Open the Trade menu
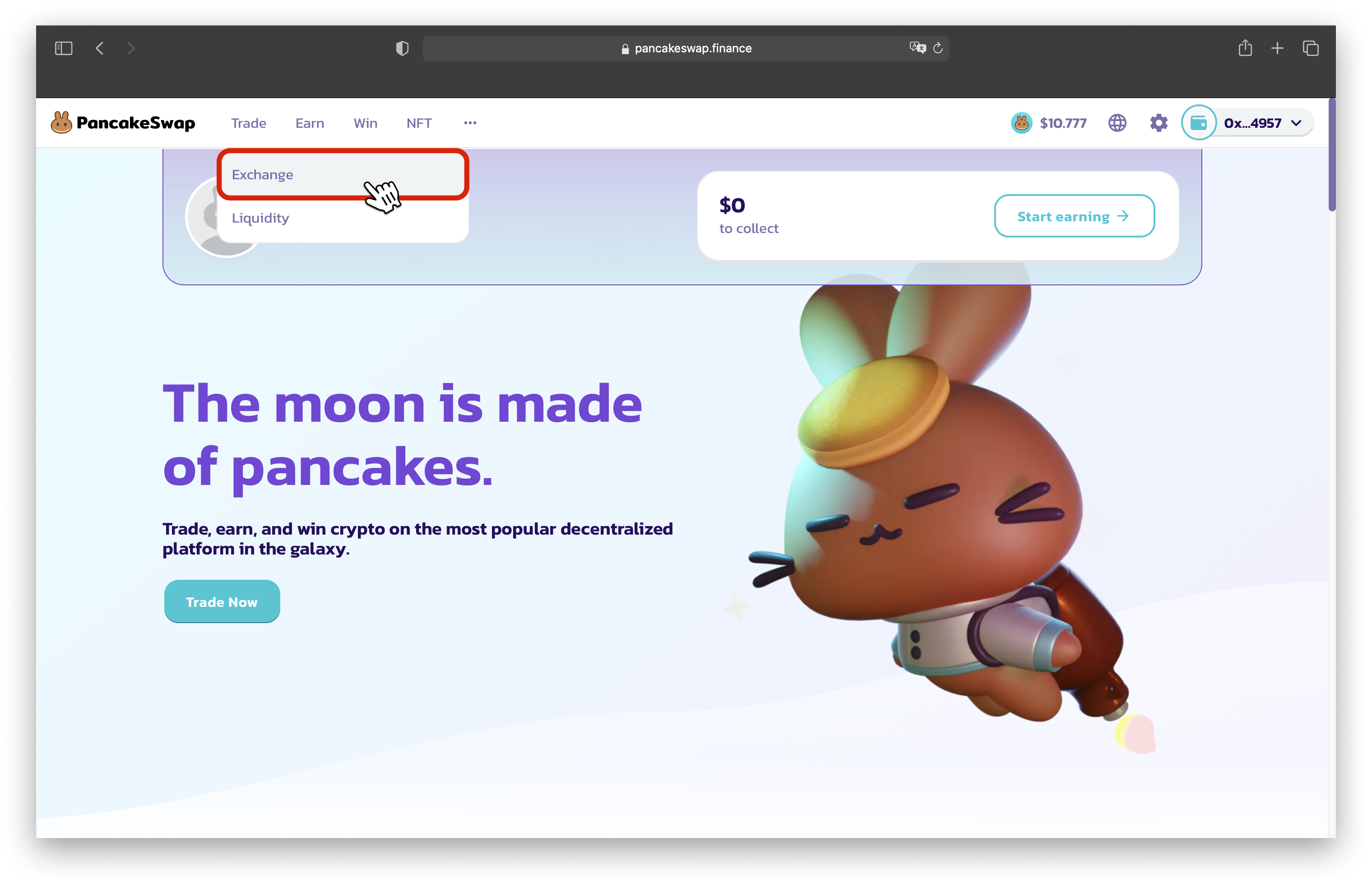 [249, 123]
